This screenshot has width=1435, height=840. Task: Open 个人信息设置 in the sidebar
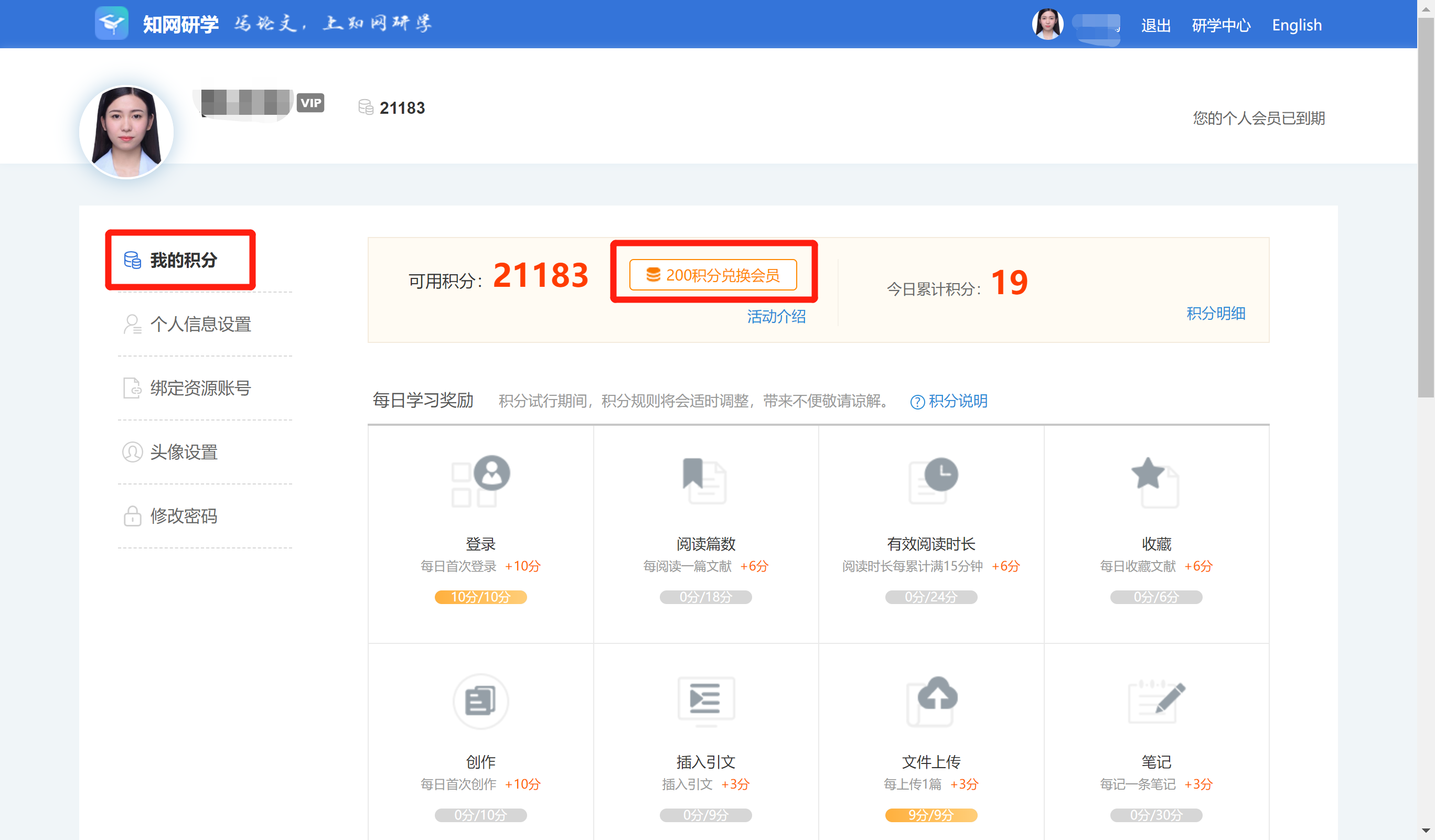[200, 325]
